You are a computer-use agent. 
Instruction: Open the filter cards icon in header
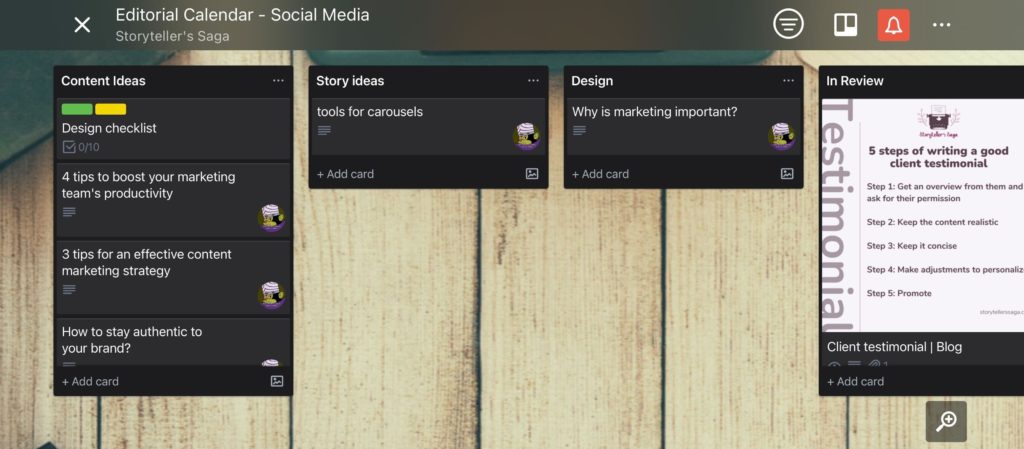point(788,25)
